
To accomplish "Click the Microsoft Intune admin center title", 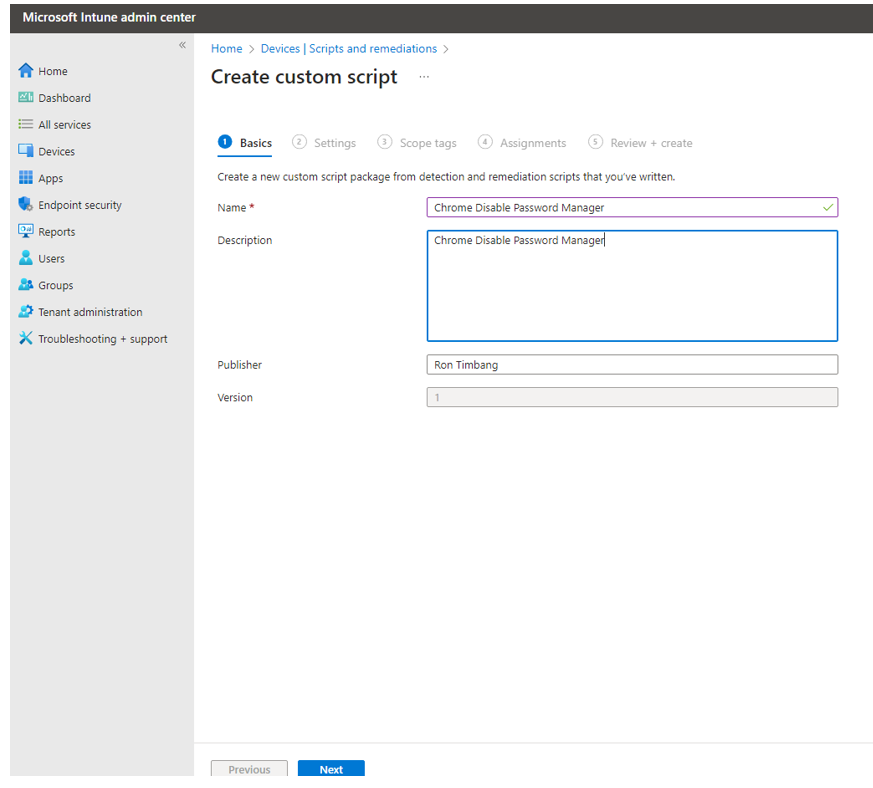I will (109, 17).
